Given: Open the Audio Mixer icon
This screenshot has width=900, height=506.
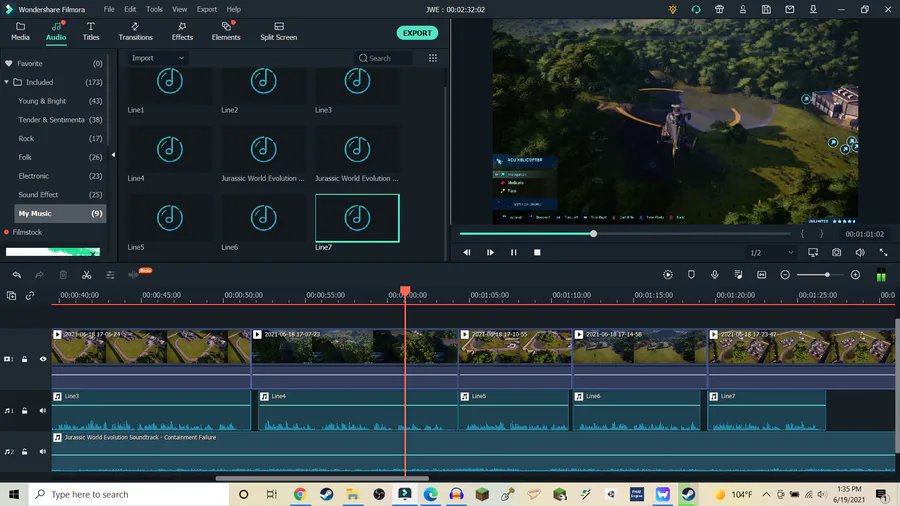Looking at the screenshot, I should [738, 275].
